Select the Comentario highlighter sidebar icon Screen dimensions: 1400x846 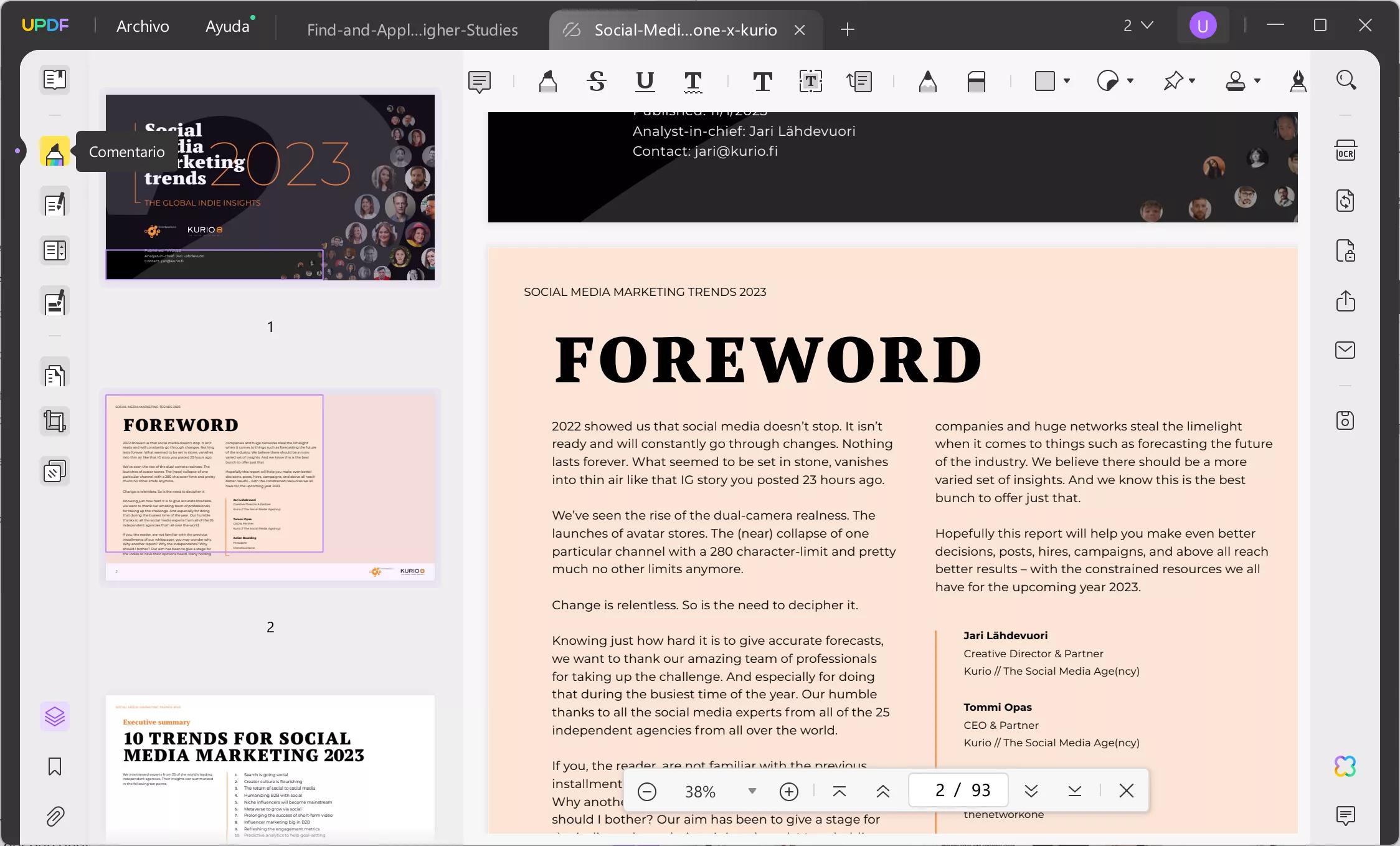(x=55, y=151)
